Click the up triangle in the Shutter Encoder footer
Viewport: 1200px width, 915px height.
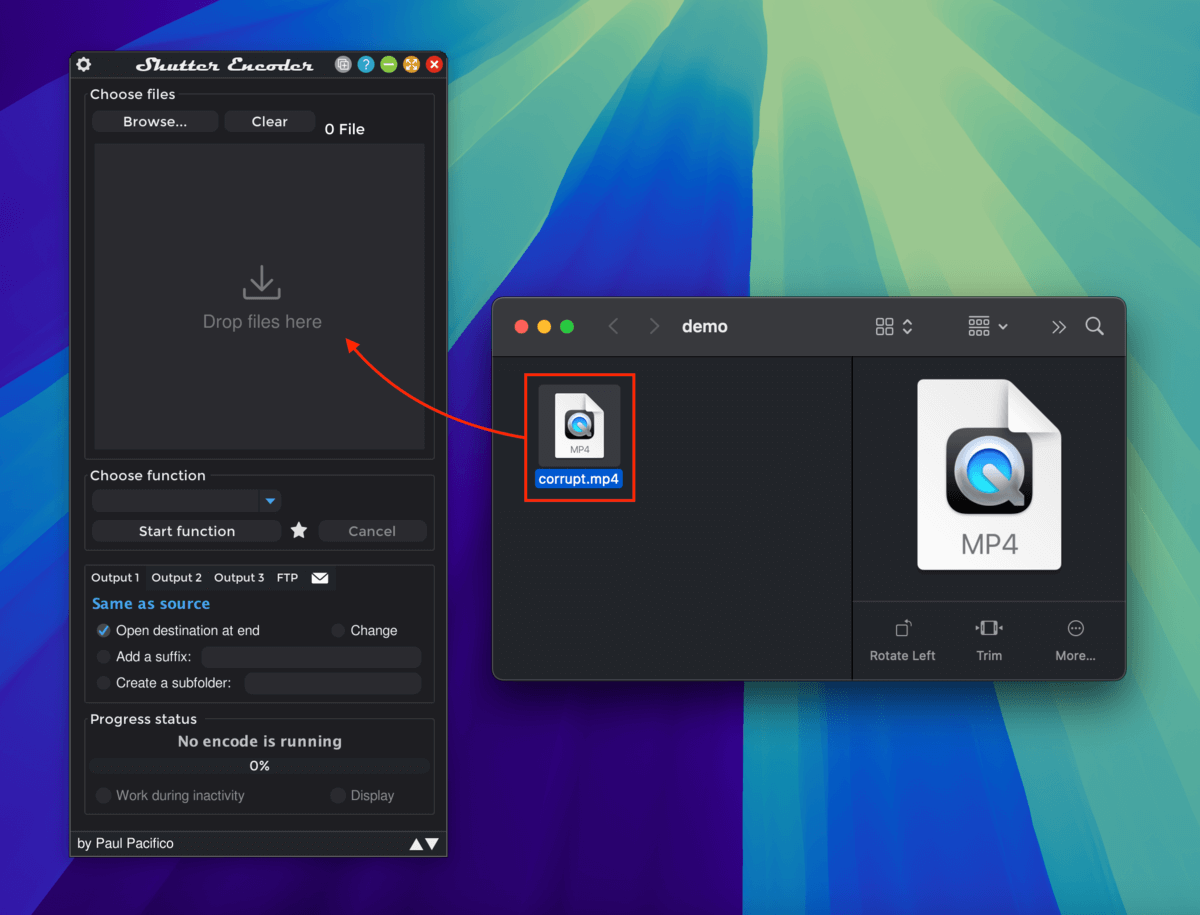[416, 844]
